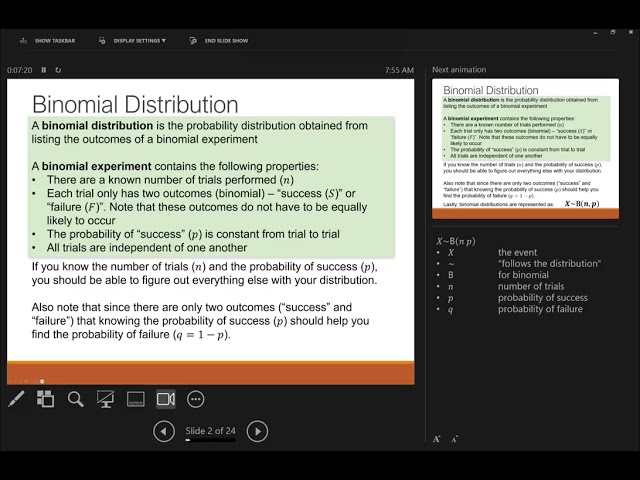Open the pen and laser pointer tools
Viewport: 640px width, 480px height.
[x=16, y=399]
